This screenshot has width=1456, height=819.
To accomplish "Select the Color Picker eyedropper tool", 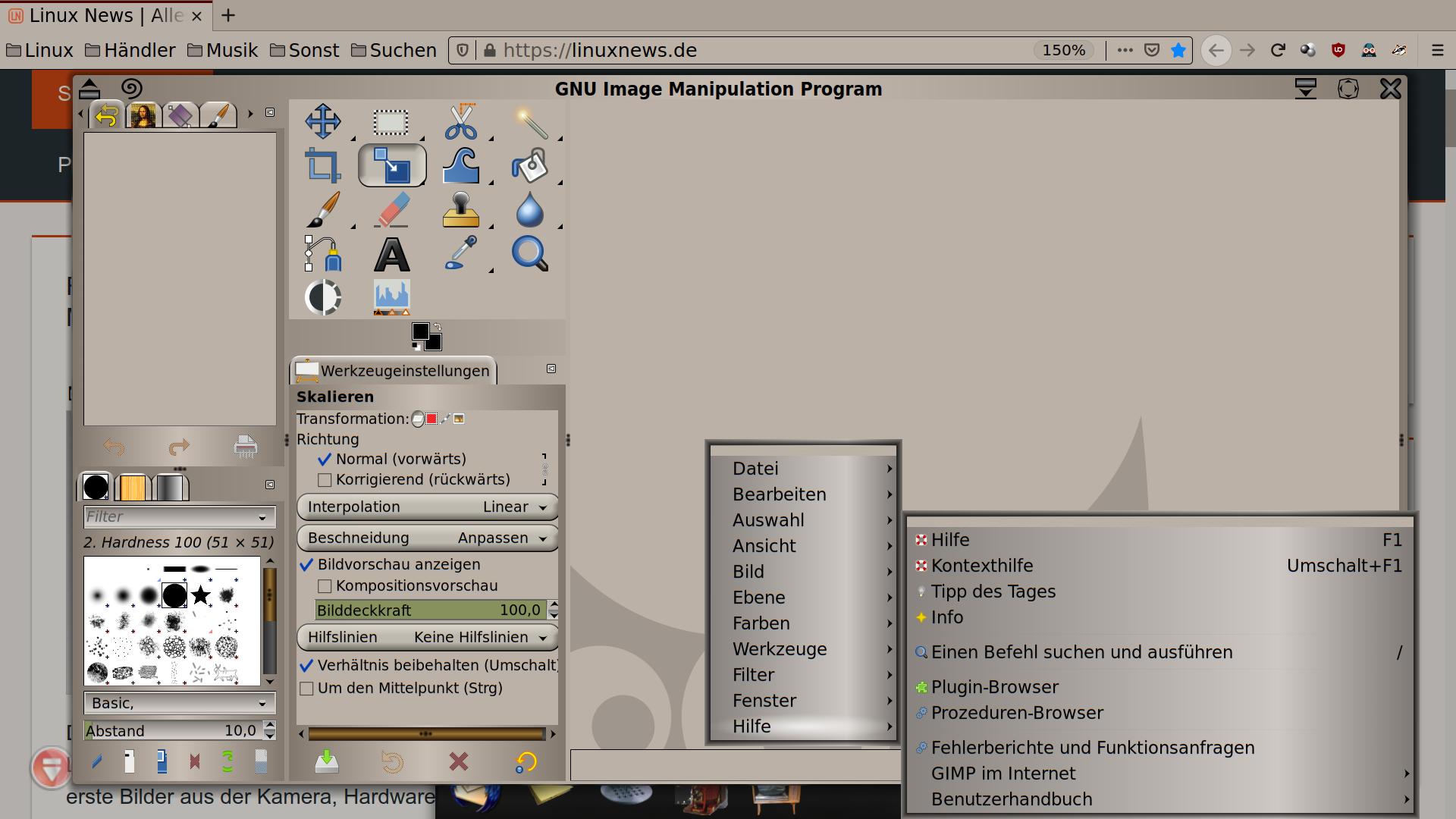I will tap(460, 253).
